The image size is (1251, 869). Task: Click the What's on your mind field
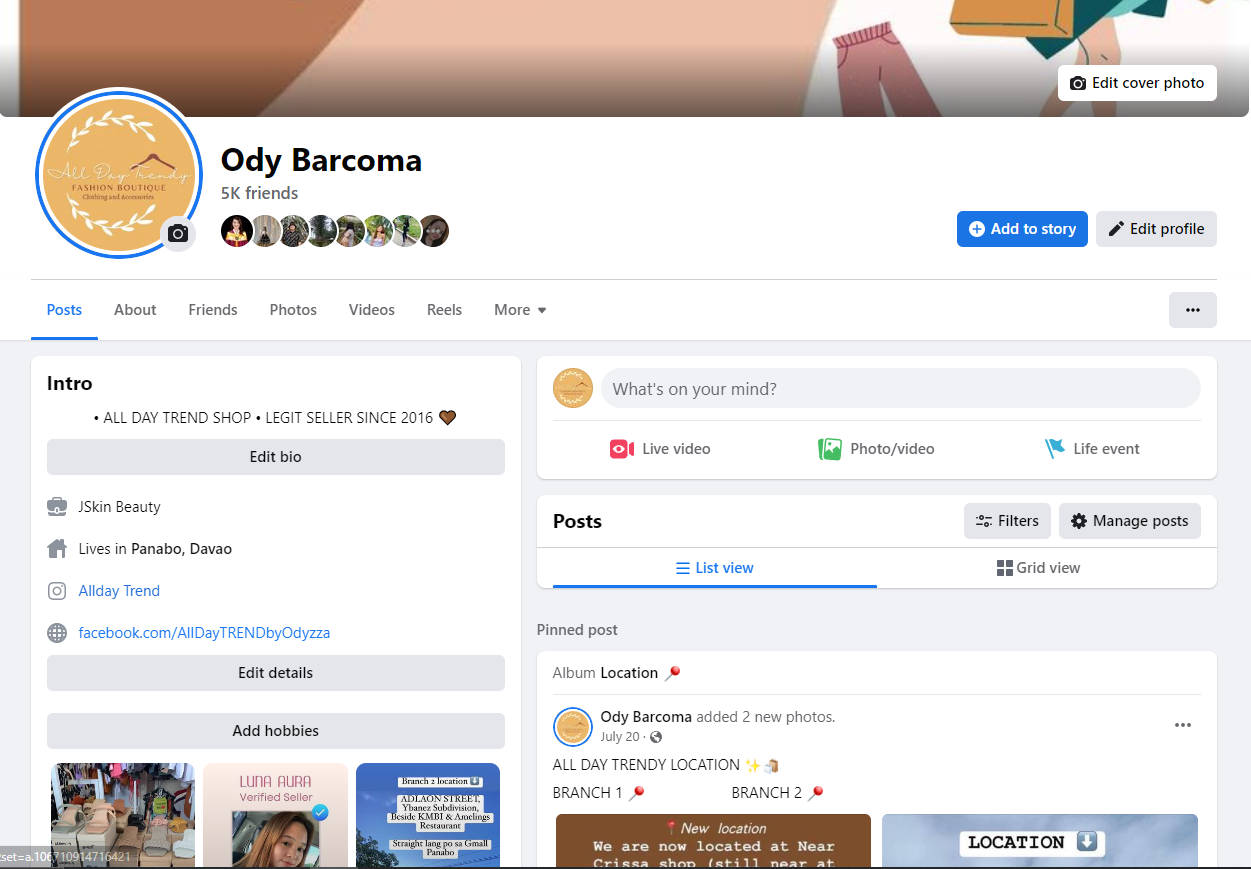click(x=900, y=389)
